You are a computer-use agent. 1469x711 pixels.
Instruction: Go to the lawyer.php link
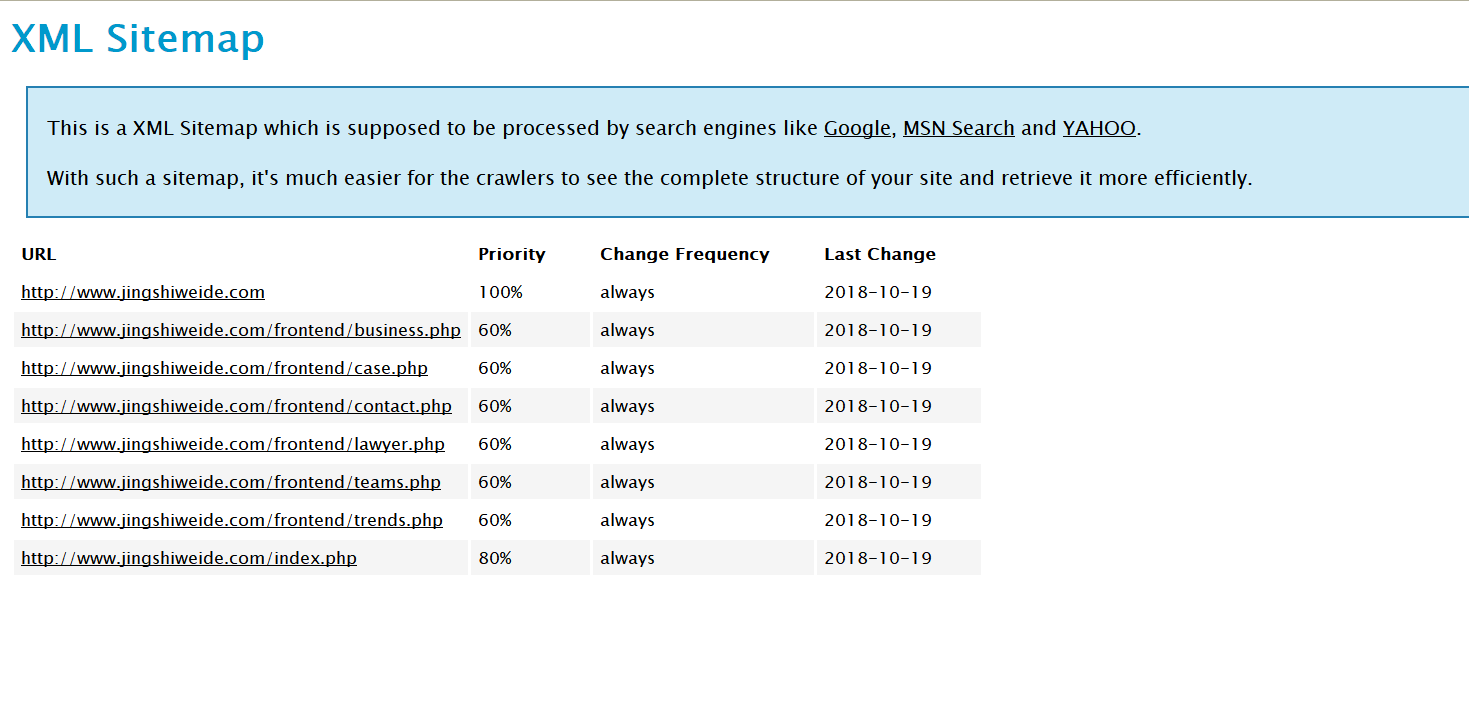(x=233, y=445)
